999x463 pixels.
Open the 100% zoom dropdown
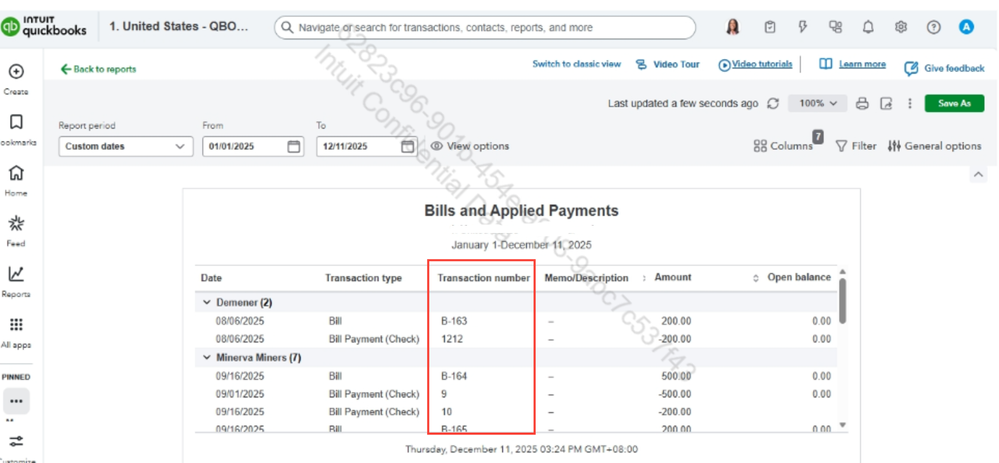click(817, 103)
